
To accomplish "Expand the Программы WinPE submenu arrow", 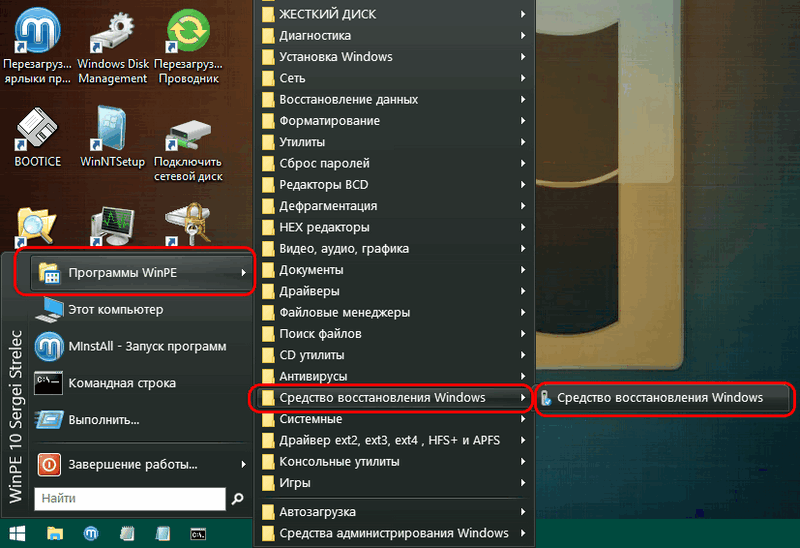I will click(x=243, y=273).
